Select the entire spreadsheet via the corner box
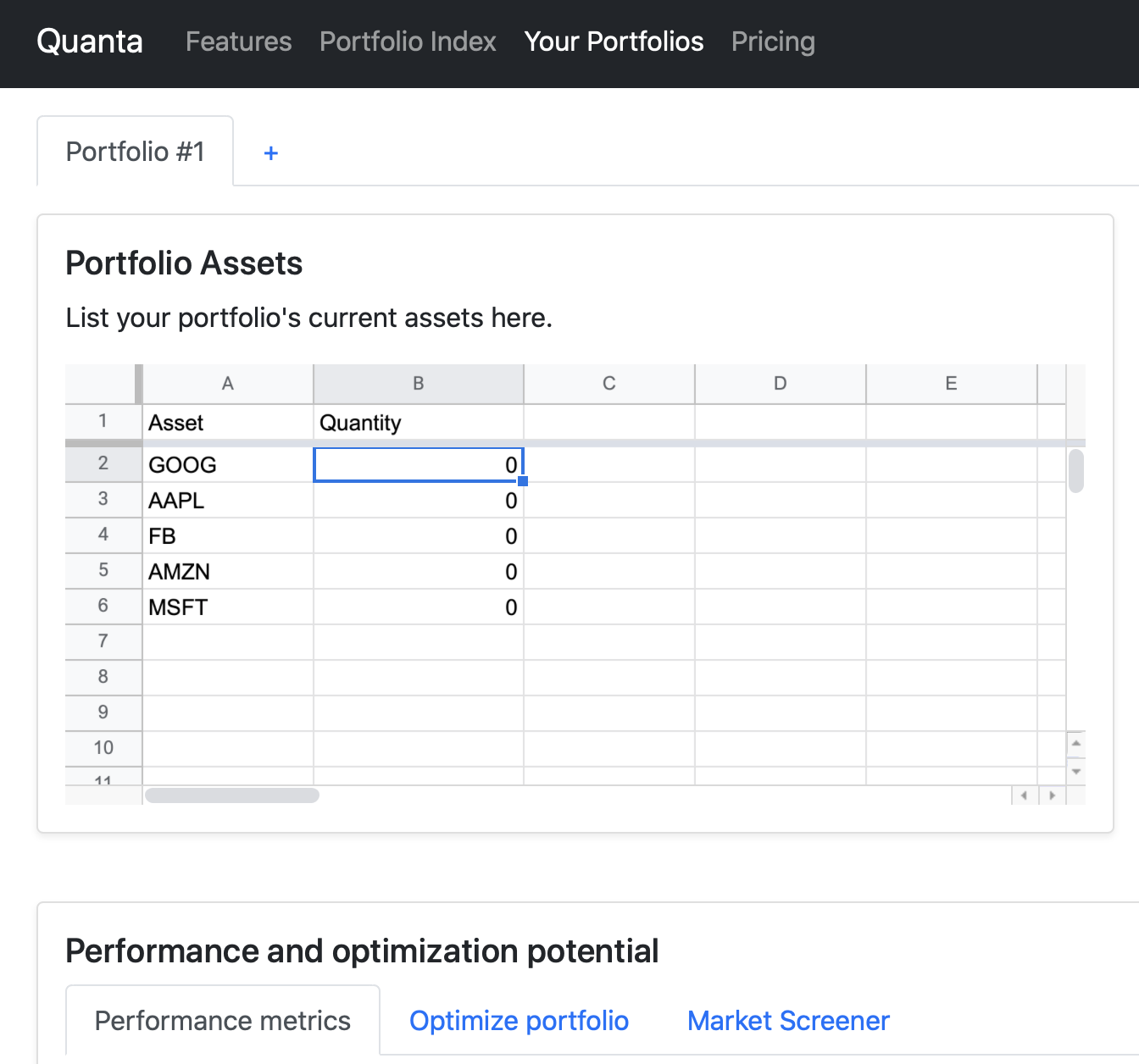The width and height of the screenshot is (1139, 1064). pyautogui.click(x=102, y=383)
